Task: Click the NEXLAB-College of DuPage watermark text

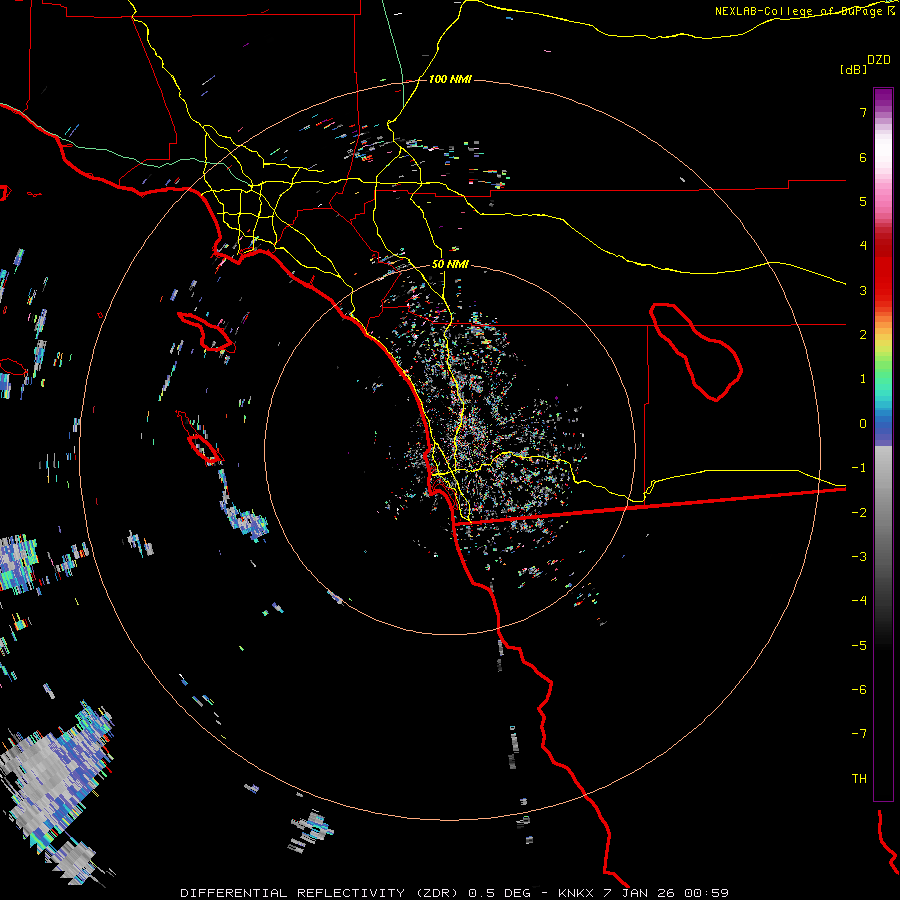Action: [x=804, y=11]
